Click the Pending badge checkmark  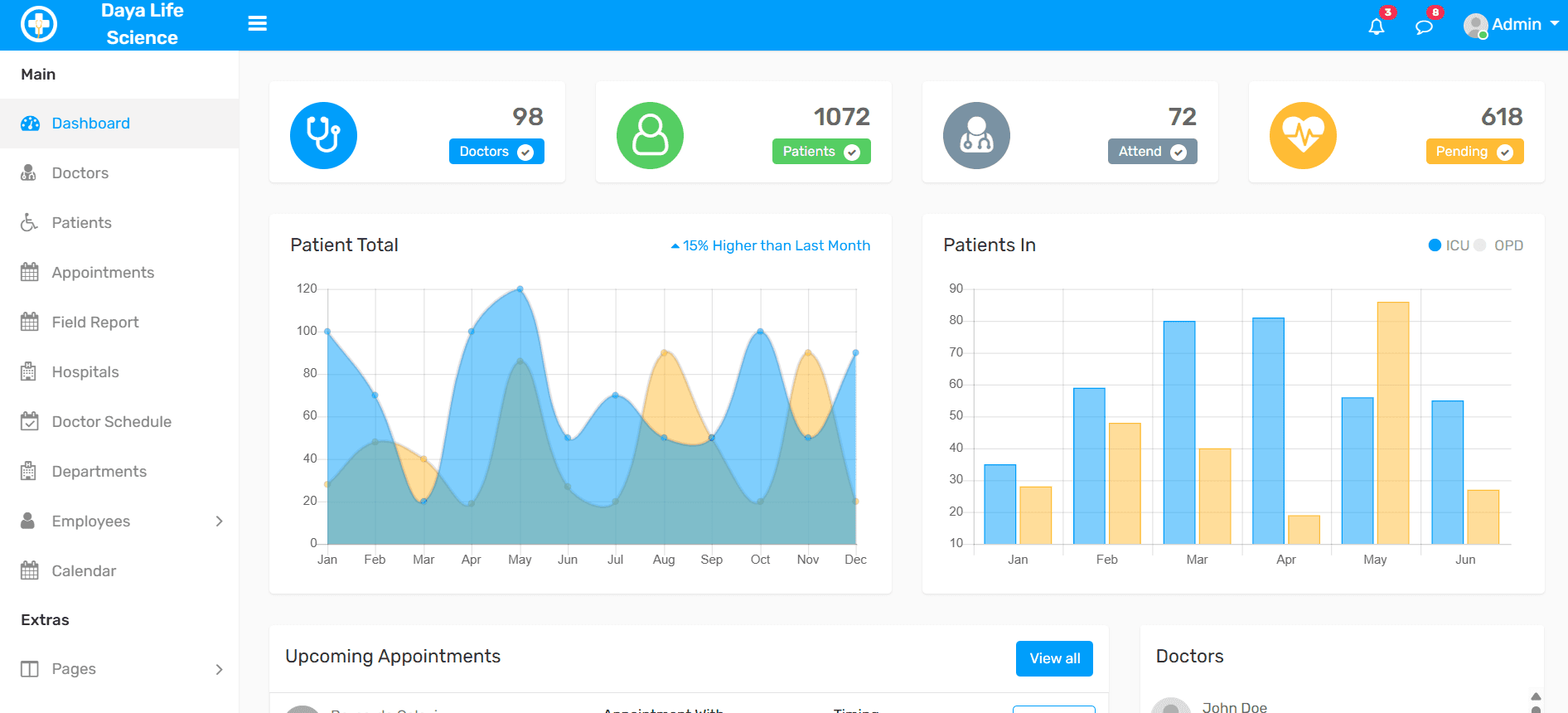pyautogui.click(x=1505, y=153)
